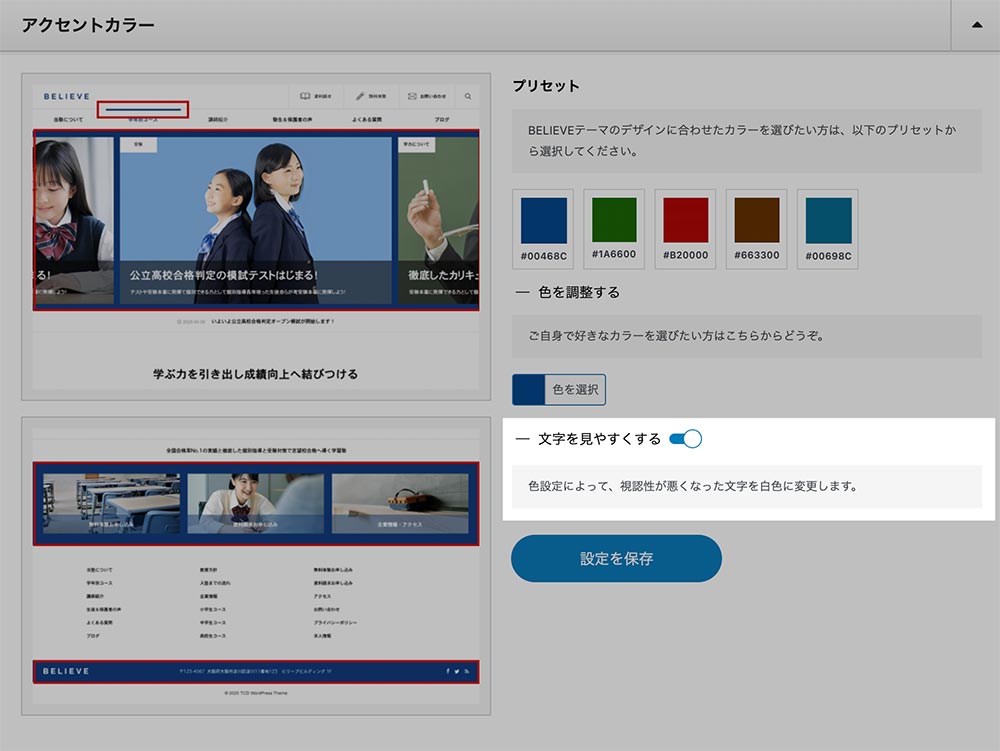Viewport: 1000px width, 751px height.
Task: Click the Facebook icon in preview footer
Action: tap(447, 671)
